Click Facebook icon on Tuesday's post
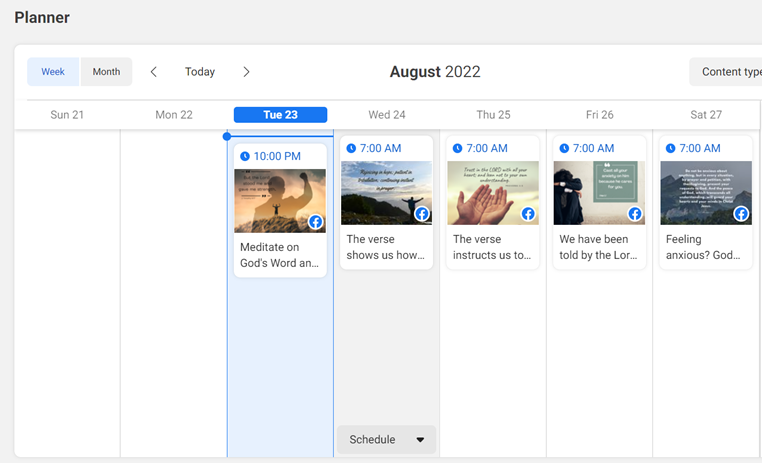The height and width of the screenshot is (463, 762). click(315, 222)
